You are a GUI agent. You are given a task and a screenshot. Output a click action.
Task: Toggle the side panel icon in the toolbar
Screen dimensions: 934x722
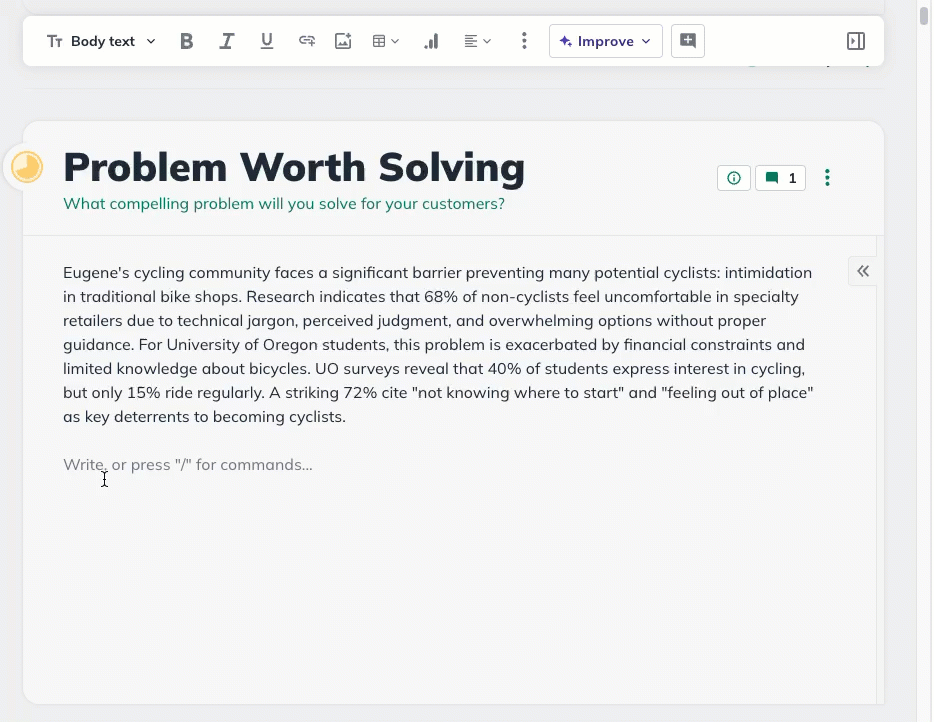[856, 41]
